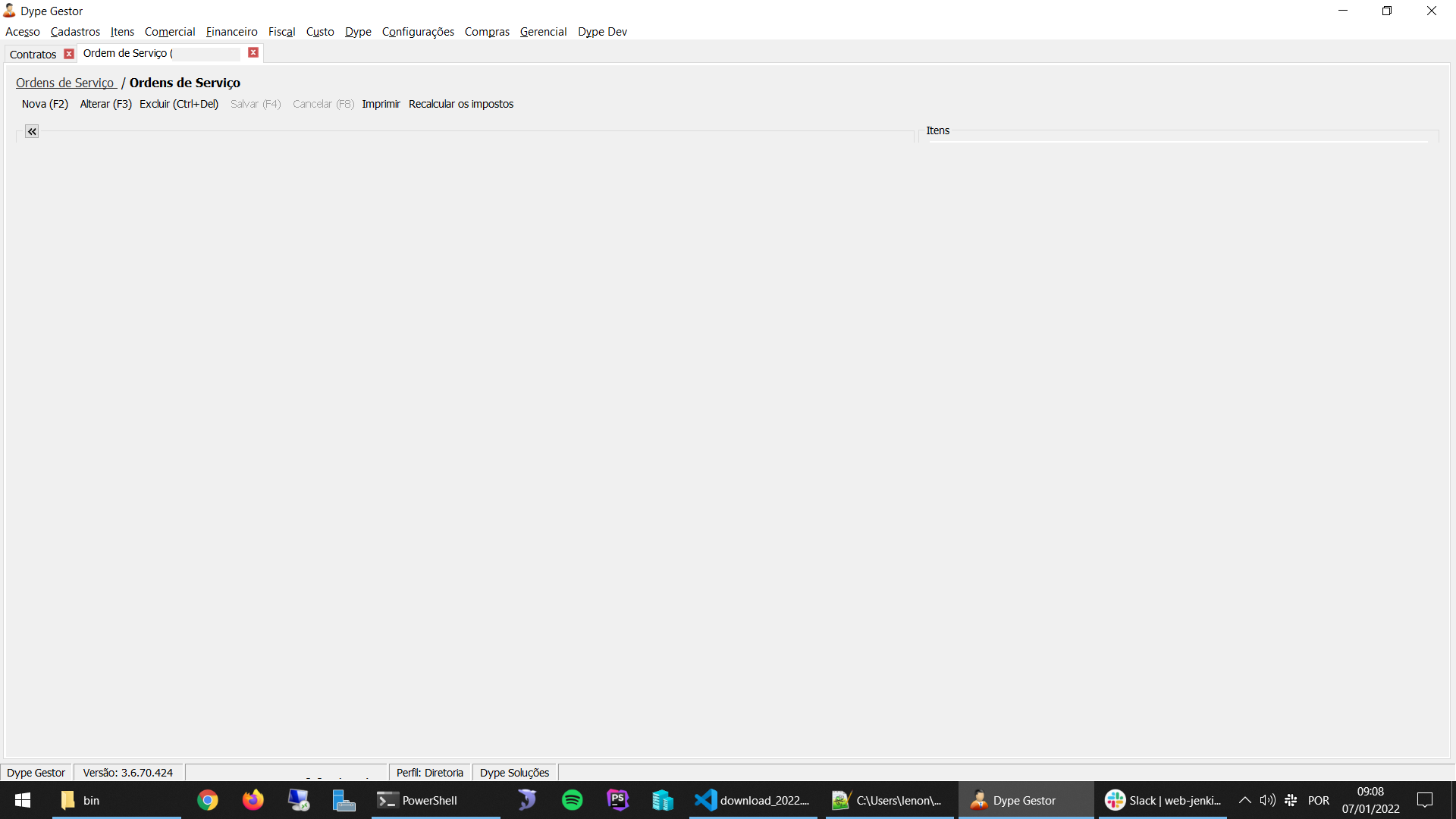
Task: Open PhpStorm from the taskbar
Action: (x=618, y=800)
